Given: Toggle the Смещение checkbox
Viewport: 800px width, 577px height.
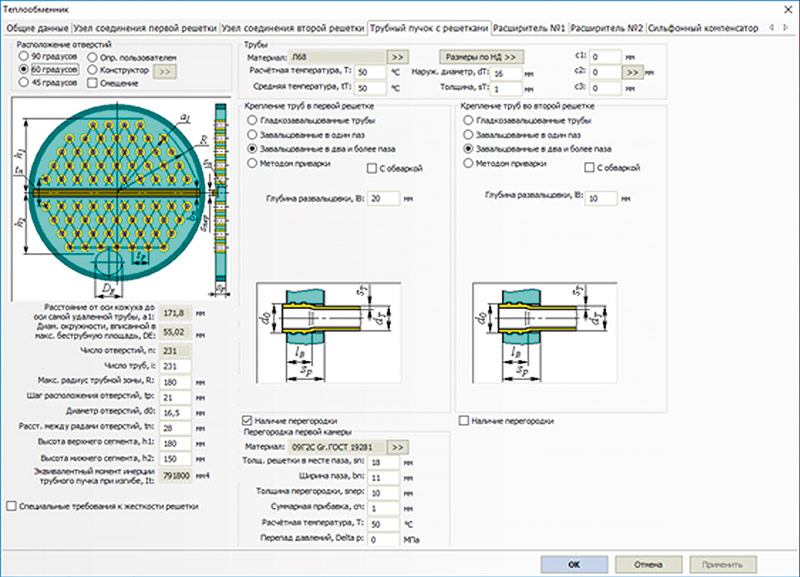Looking at the screenshot, I should tap(113, 83).
